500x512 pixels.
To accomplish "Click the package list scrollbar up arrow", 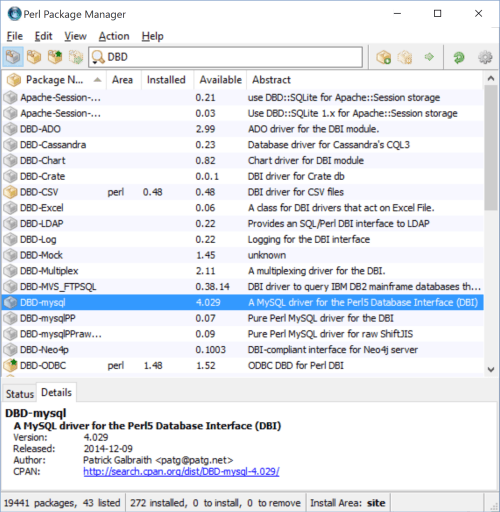I will coord(491,79).
